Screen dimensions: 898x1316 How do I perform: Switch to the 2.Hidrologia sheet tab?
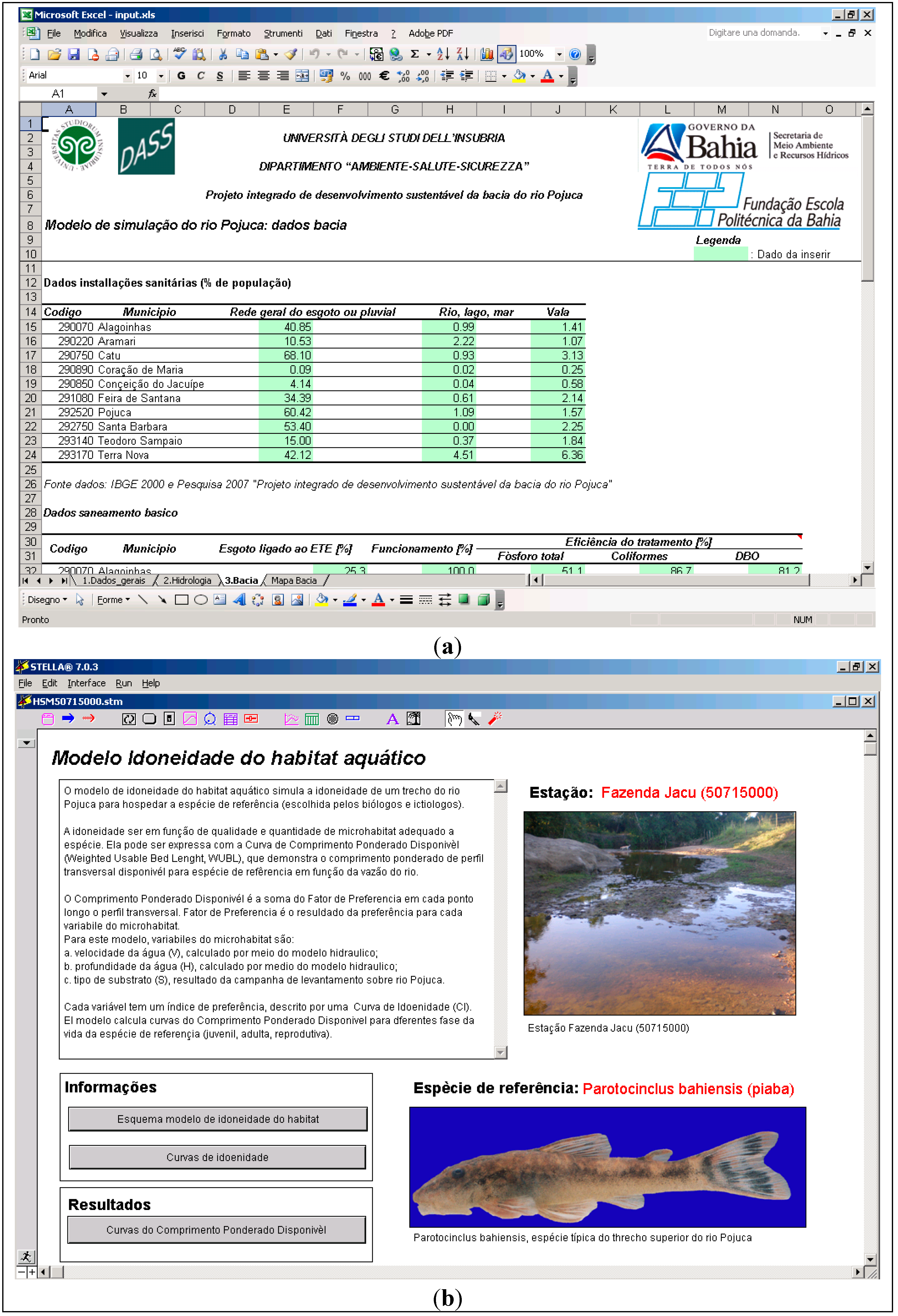187,580
